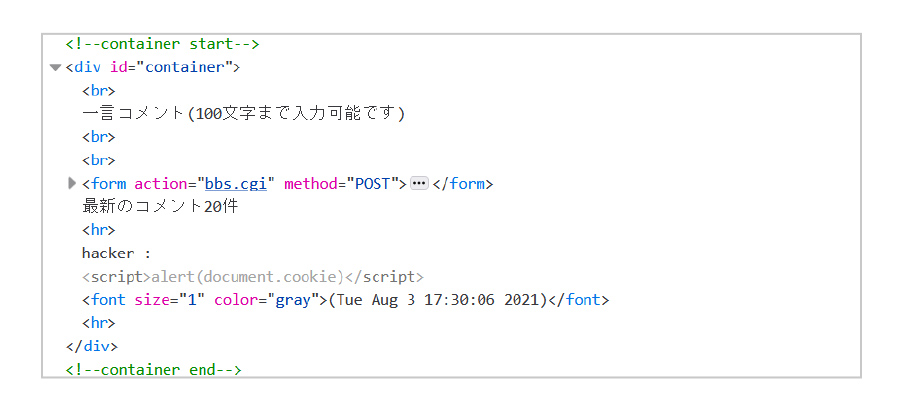Select the first br tag under container
The height and width of the screenshot is (410, 900).
(x=99, y=91)
